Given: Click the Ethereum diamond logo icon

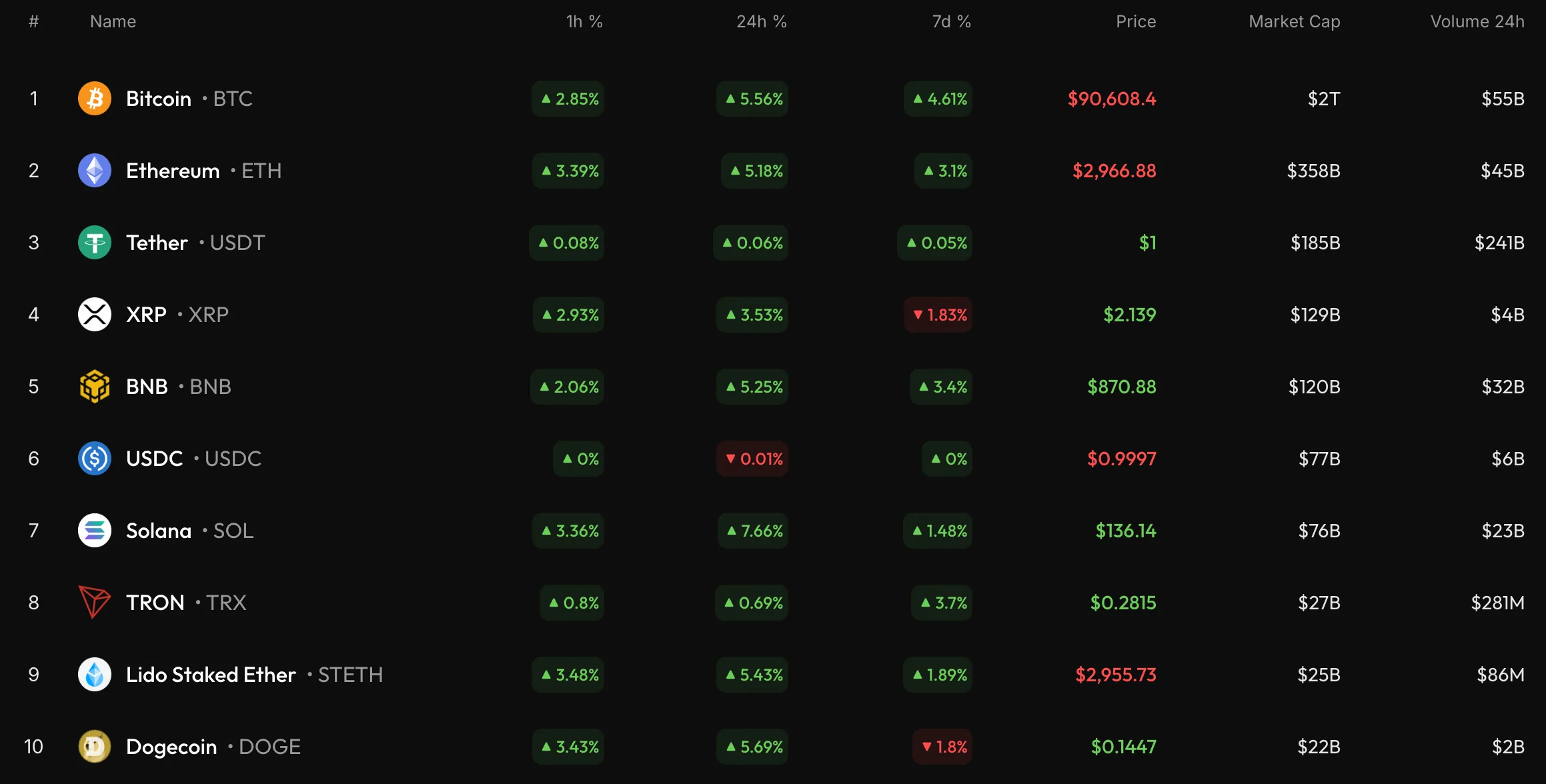Looking at the screenshot, I should coord(95,171).
